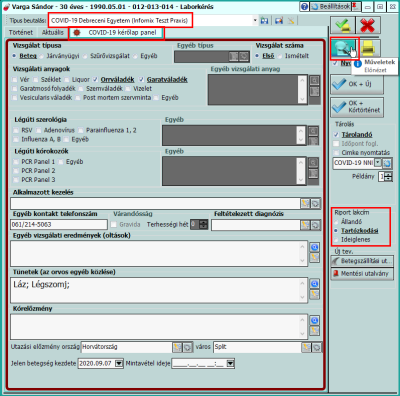
Task: Click the Mentési utalvány button
Action: [x=362, y=274]
